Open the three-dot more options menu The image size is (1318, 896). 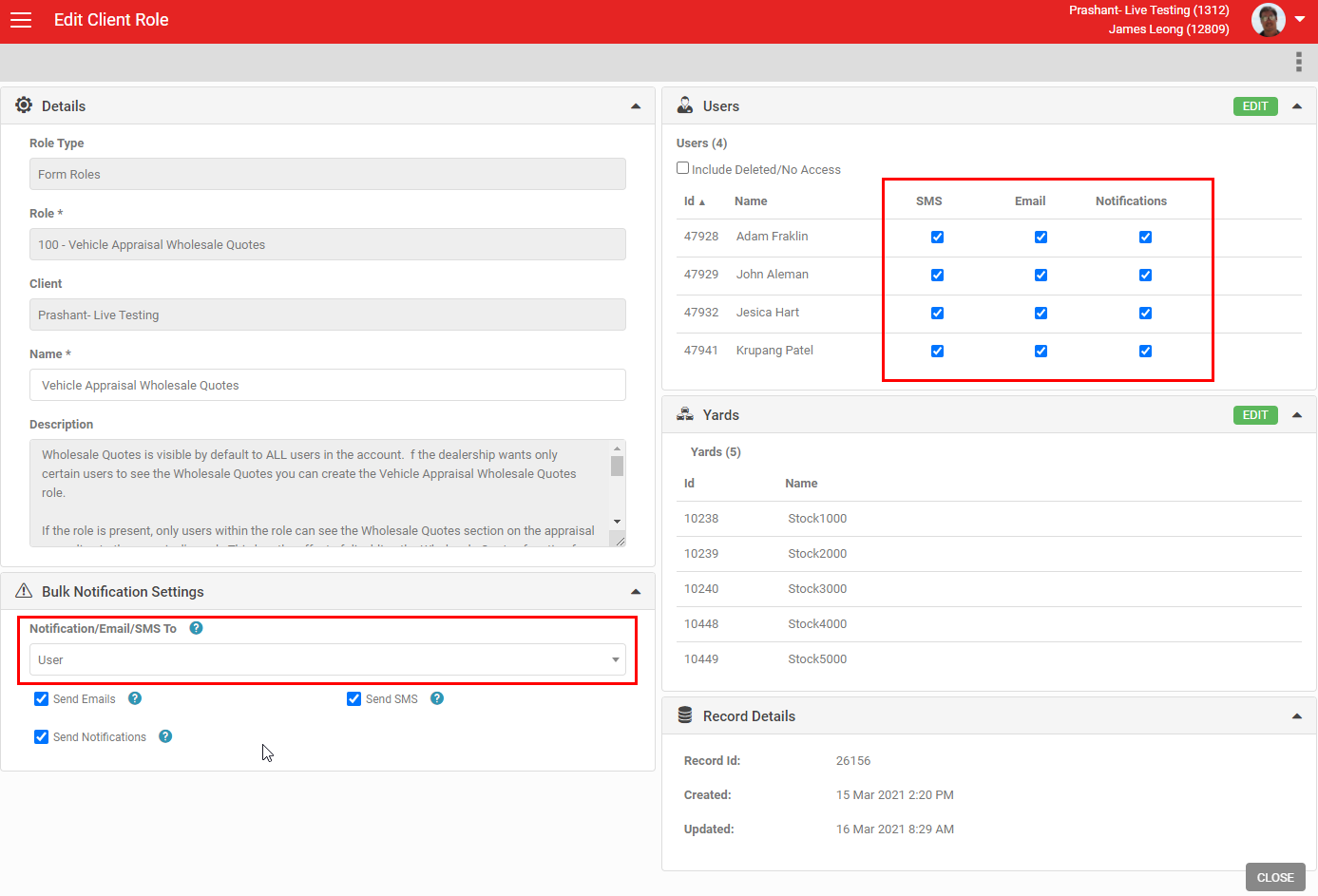coord(1298,62)
